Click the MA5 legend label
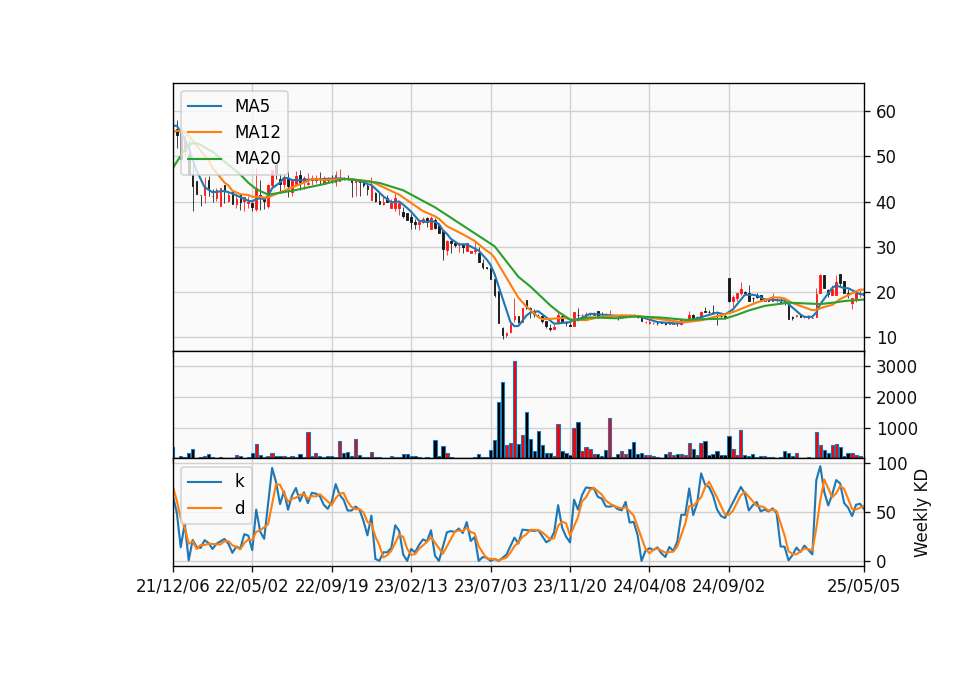This screenshot has width=960, height=690. click(252, 106)
